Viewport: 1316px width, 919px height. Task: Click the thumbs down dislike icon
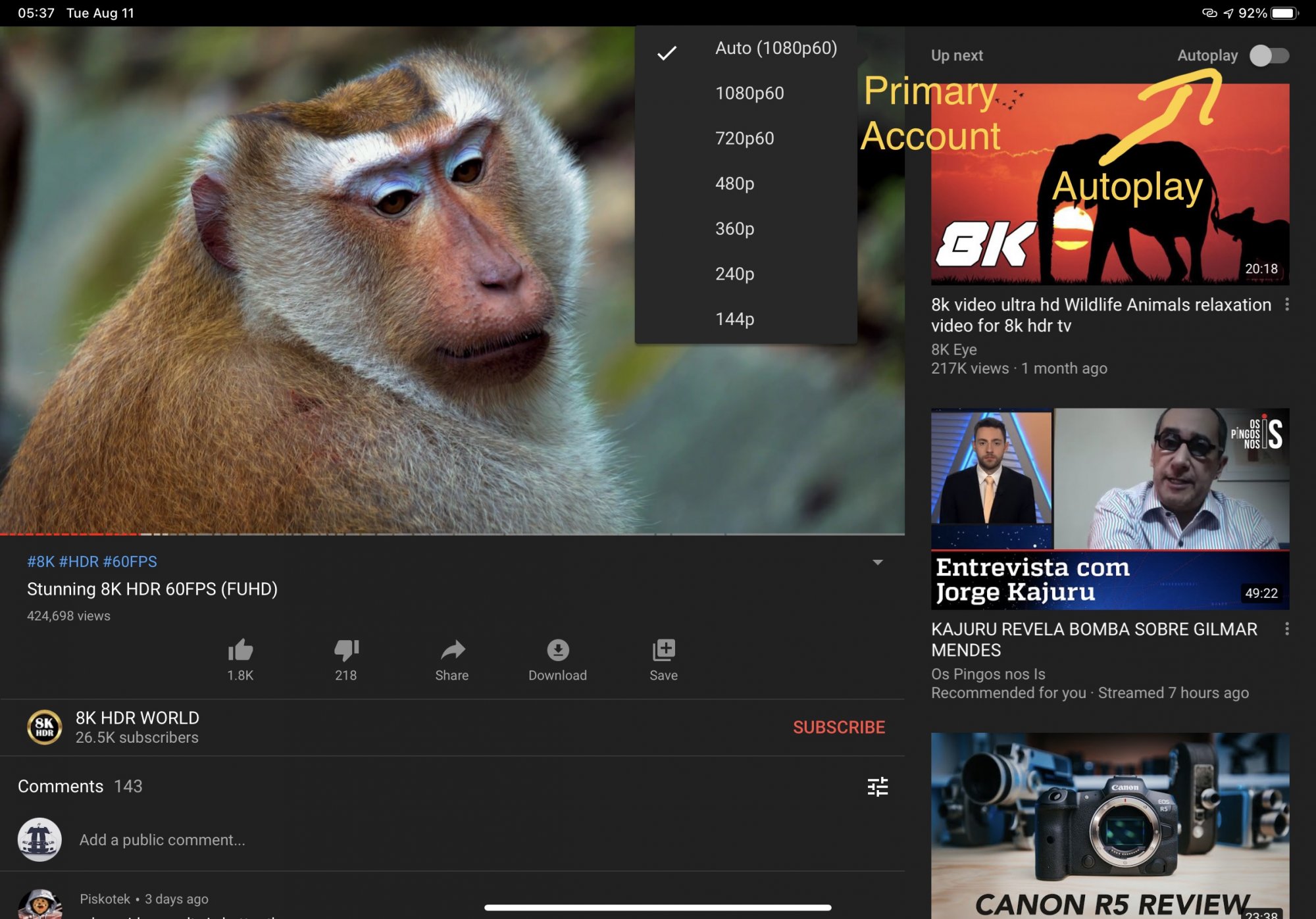346,650
